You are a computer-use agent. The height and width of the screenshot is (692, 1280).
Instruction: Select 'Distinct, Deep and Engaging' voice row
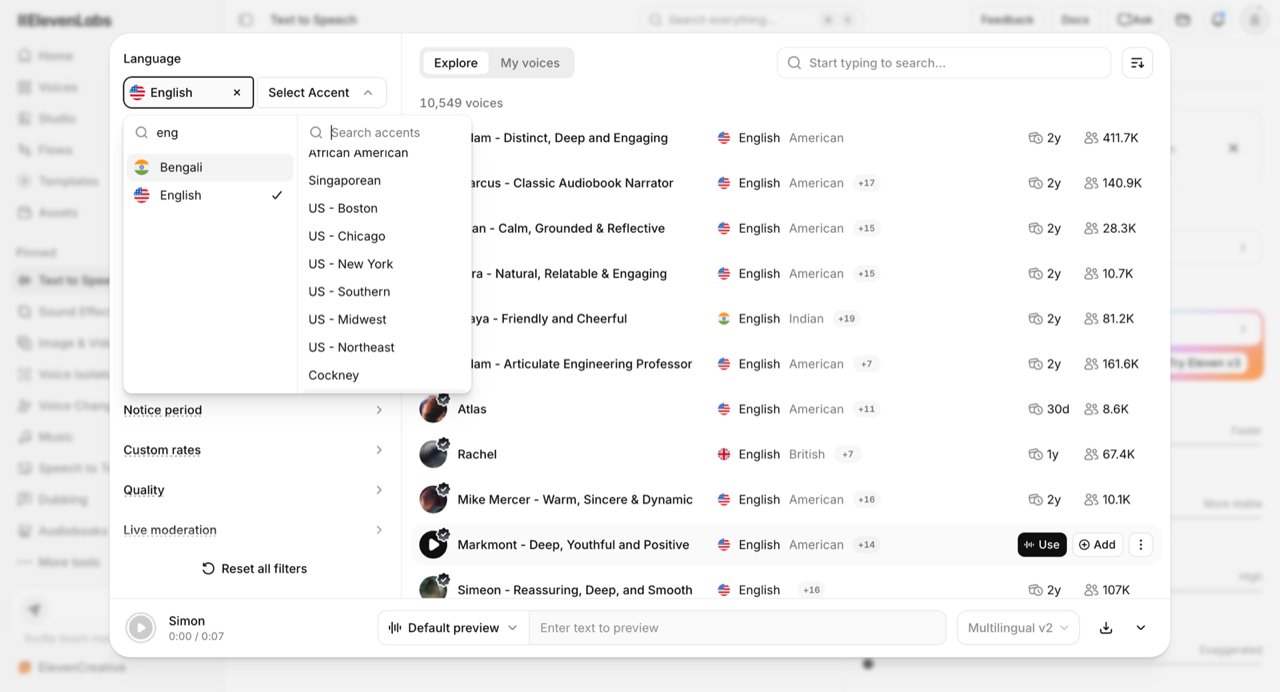pyautogui.click(x=787, y=138)
